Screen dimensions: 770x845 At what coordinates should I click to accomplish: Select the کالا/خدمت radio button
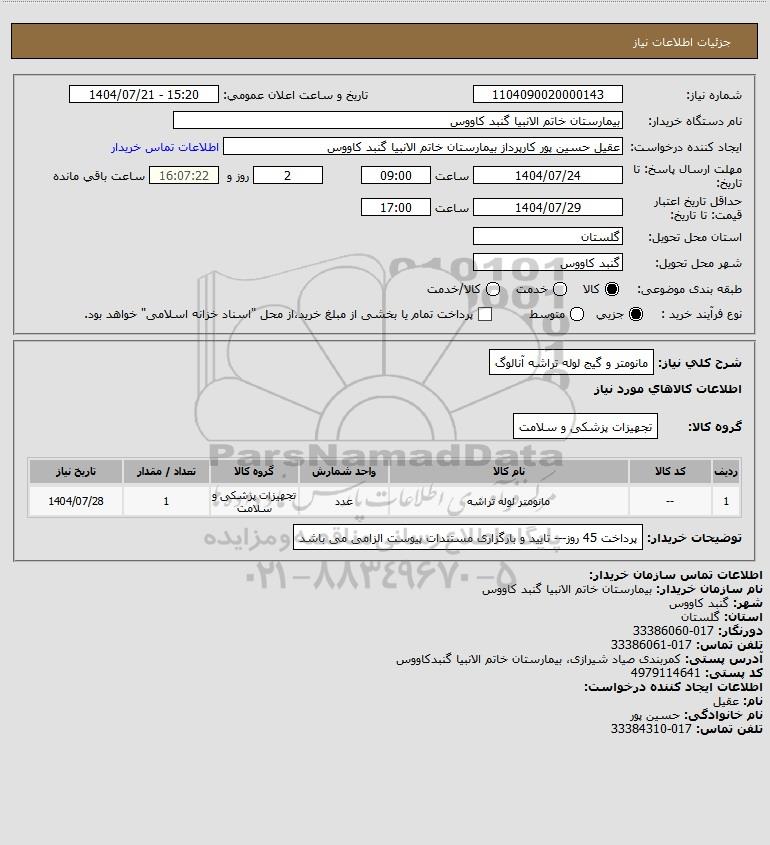coord(492,289)
